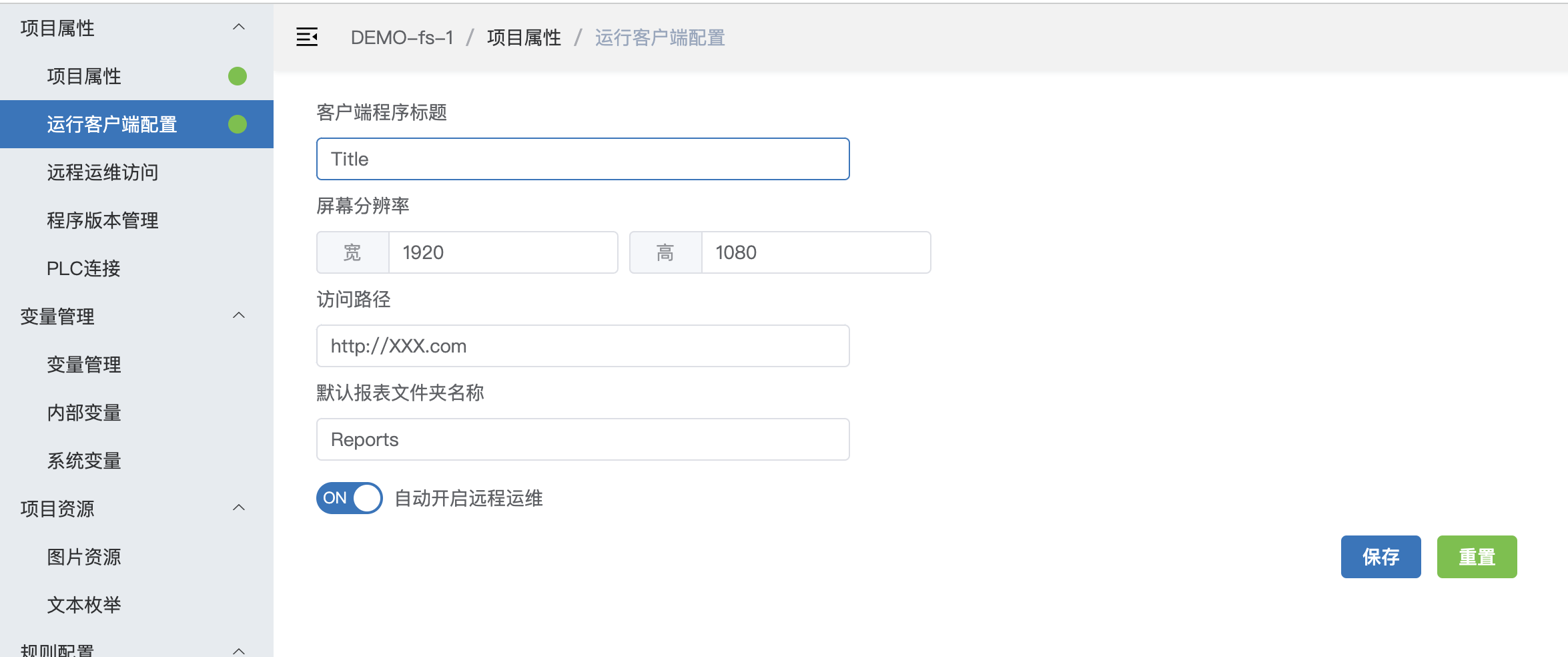This screenshot has height=657, width=1568.
Task: Click the green 重置 button
Action: (1477, 557)
